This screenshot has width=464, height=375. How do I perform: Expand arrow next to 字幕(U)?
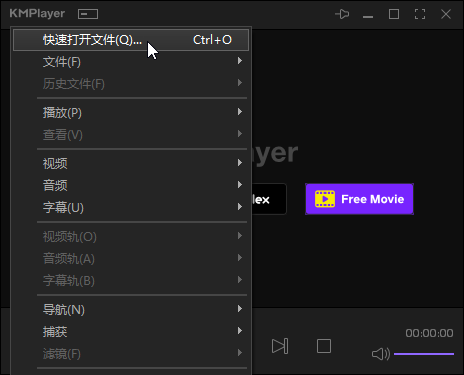pyautogui.click(x=240, y=207)
